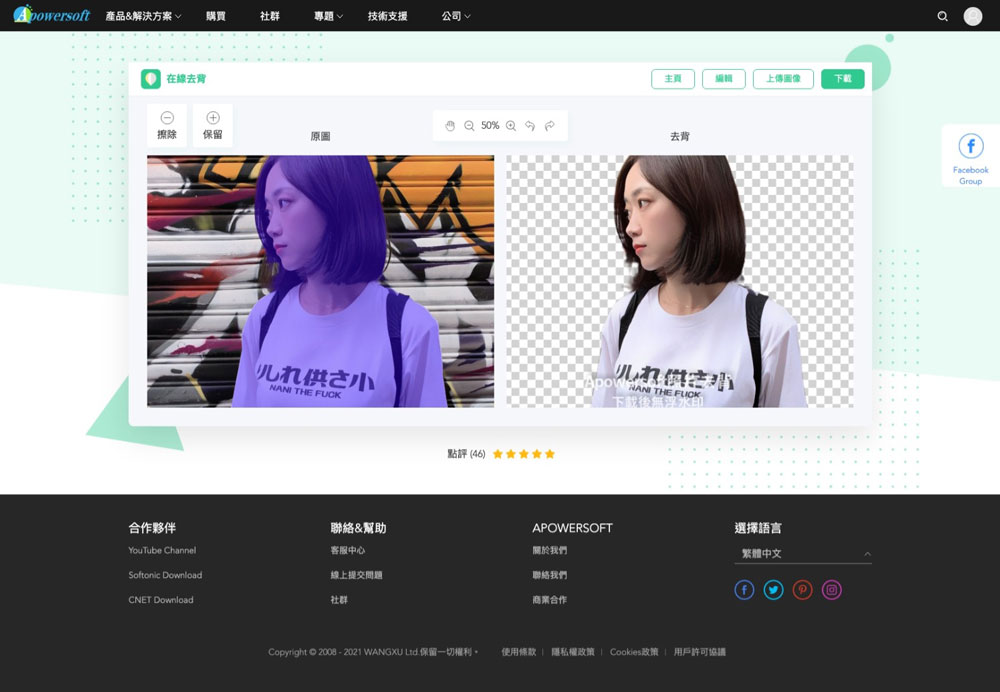Go to the 購買 menu item

point(216,16)
